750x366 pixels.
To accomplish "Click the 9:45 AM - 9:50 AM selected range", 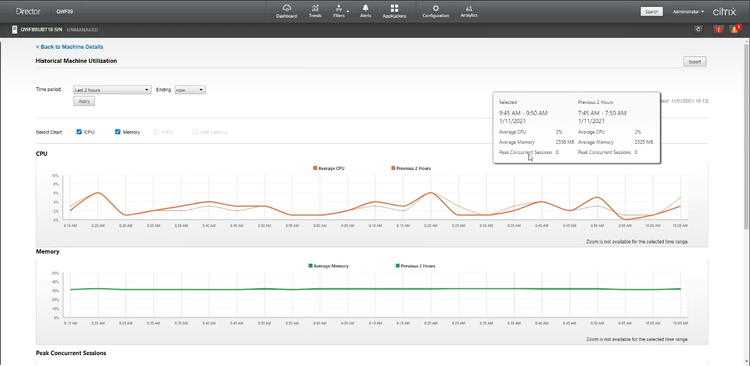I will [x=523, y=113].
